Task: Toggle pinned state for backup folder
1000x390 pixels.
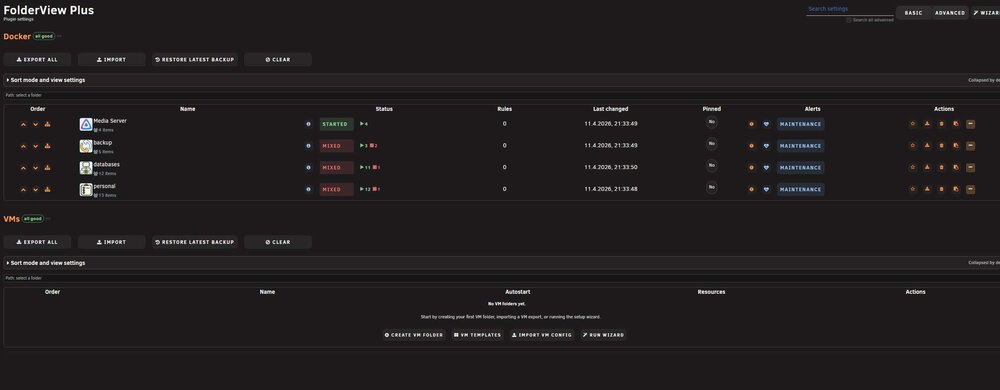Action: point(712,144)
